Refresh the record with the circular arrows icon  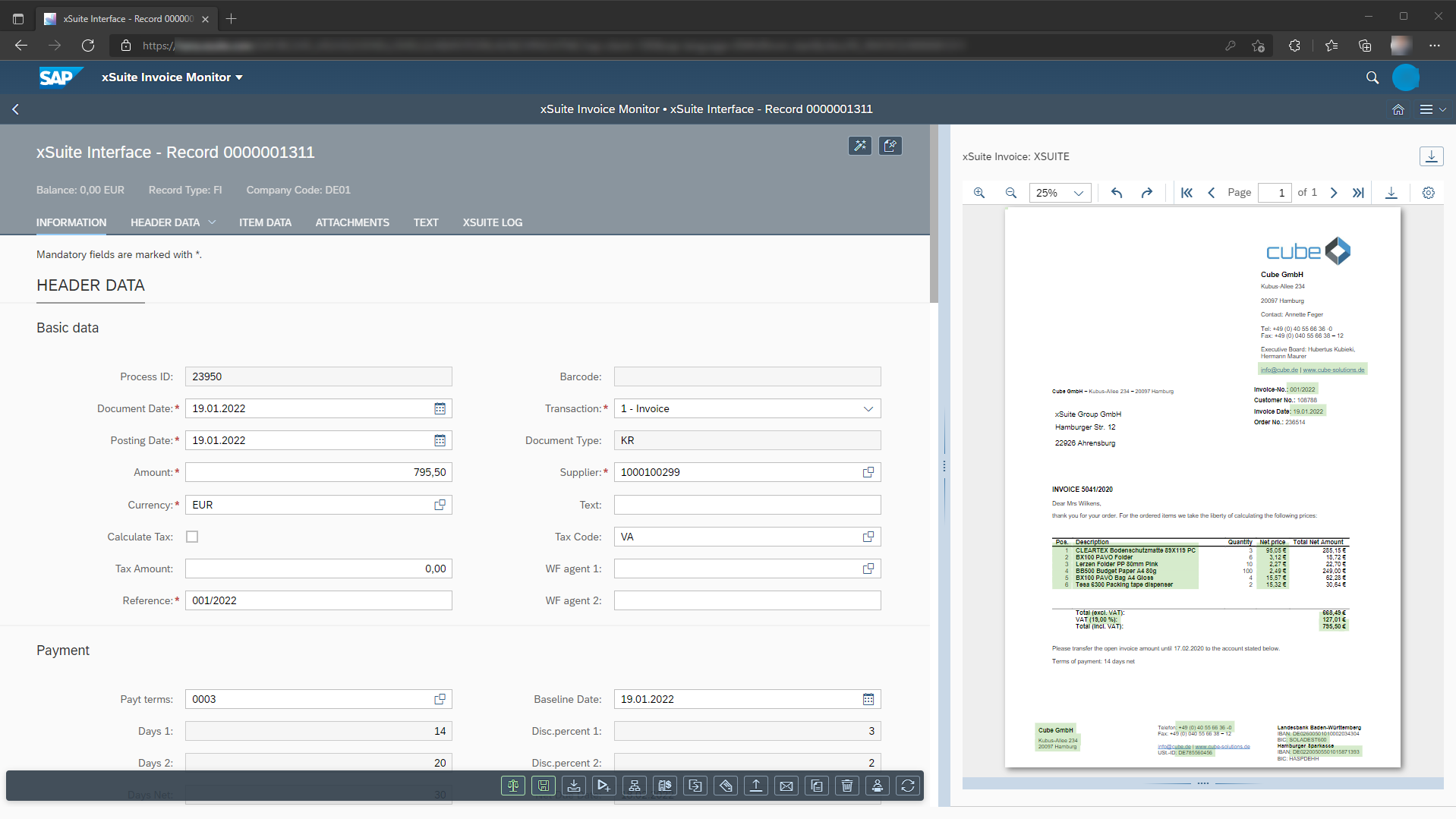(x=907, y=786)
